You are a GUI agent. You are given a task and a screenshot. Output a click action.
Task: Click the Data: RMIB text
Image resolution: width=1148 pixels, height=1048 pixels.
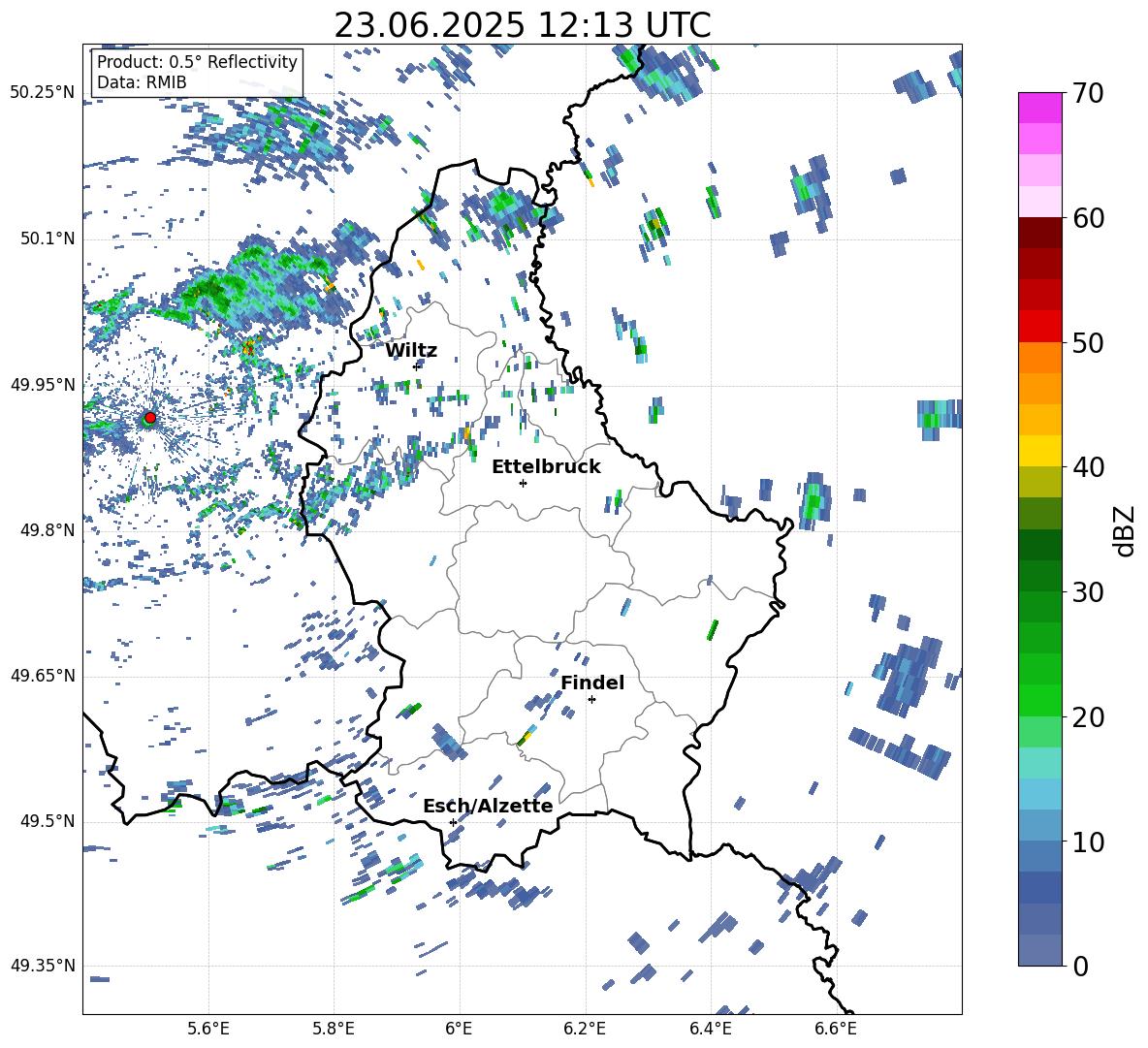click(142, 82)
